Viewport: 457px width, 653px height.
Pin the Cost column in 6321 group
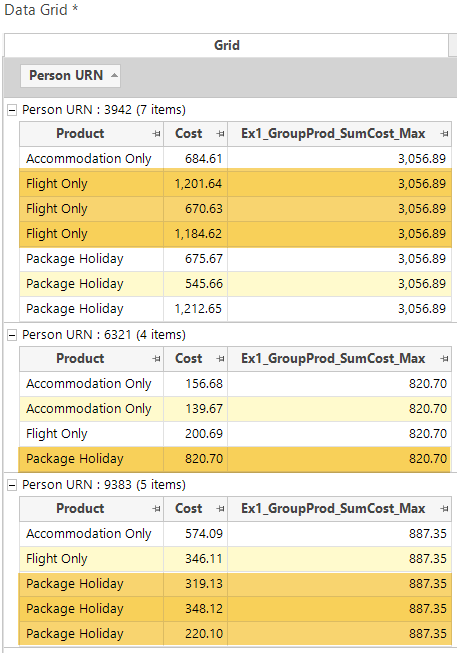click(x=220, y=359)
